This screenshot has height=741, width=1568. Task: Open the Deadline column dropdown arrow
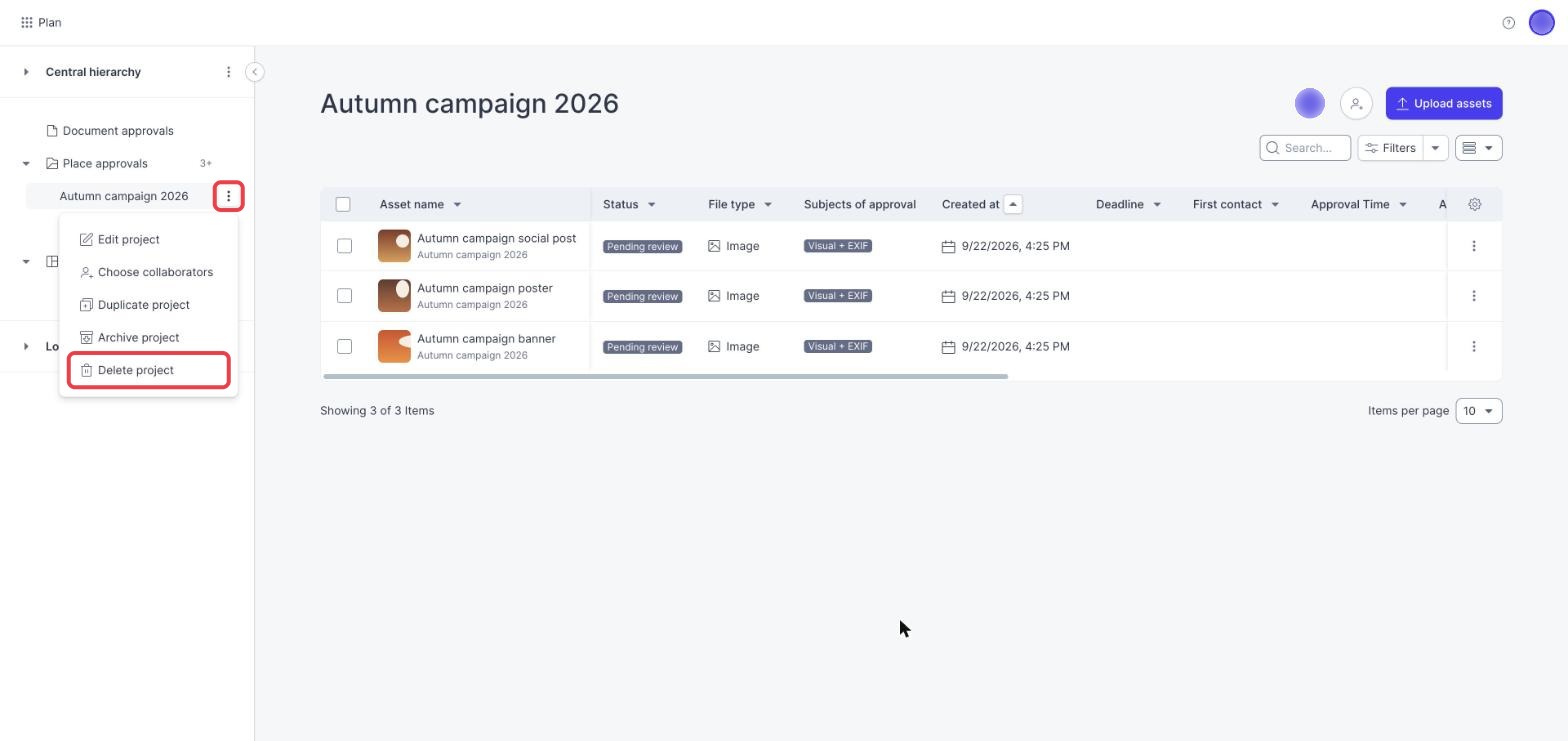[1157, 205]
